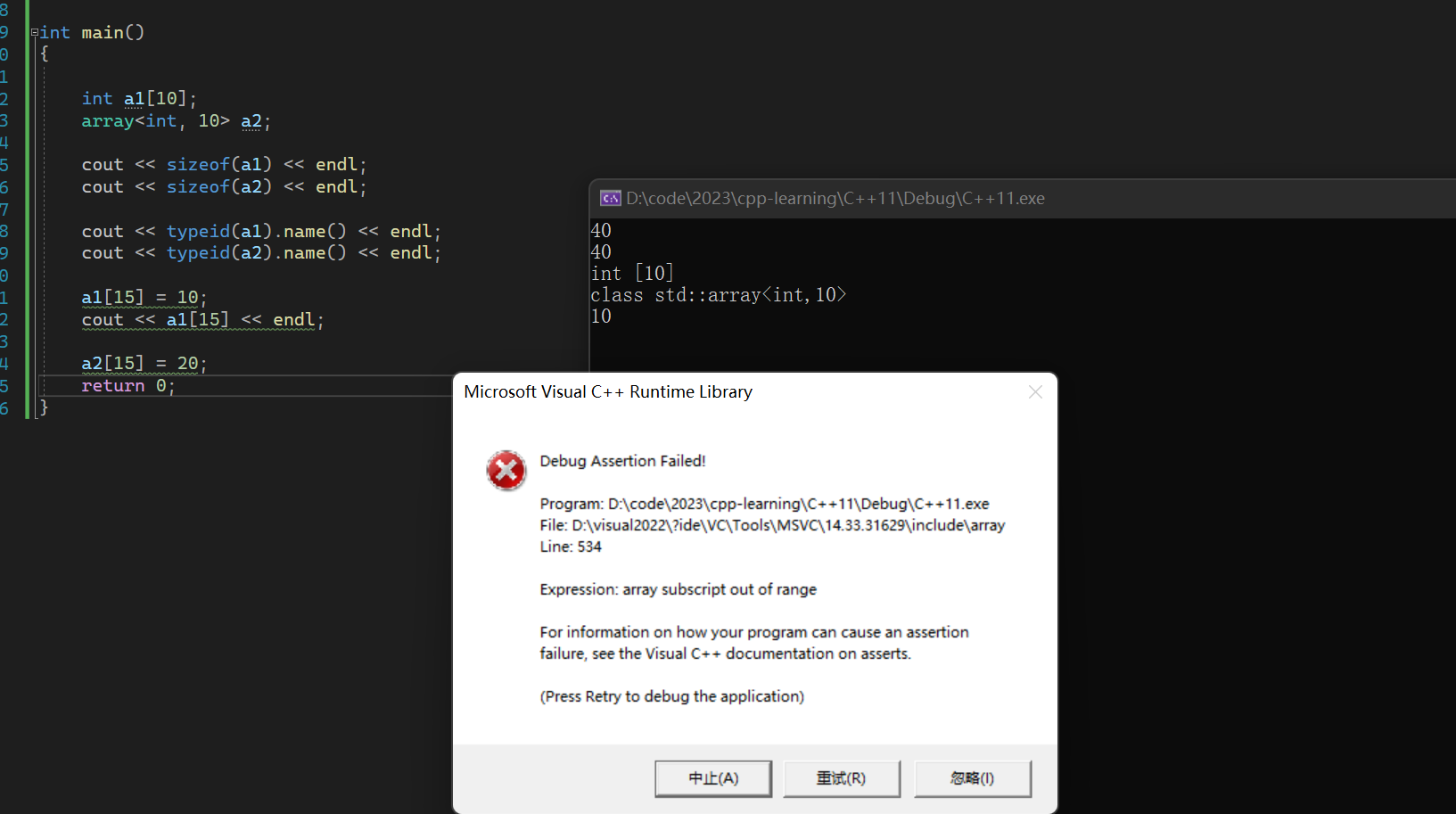Click the 'cout << sizeof(a1) << endl;' line
Image resolution: width=1456 pixels, height=814 pixels.
[x=224, y=165]
